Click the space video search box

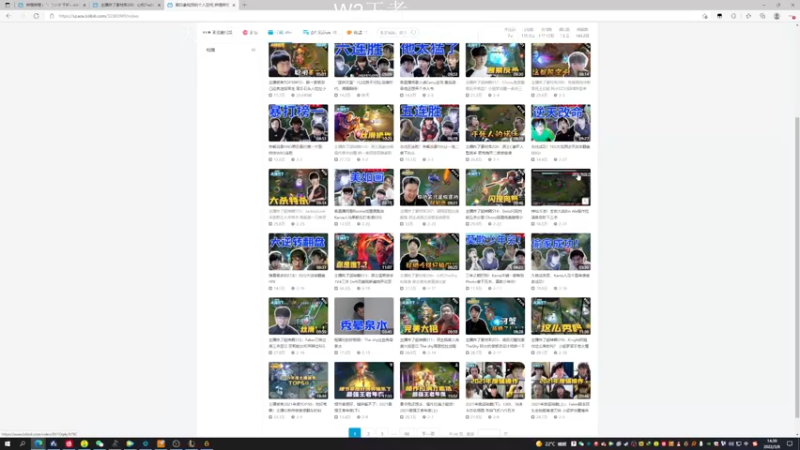pos(398,33)
